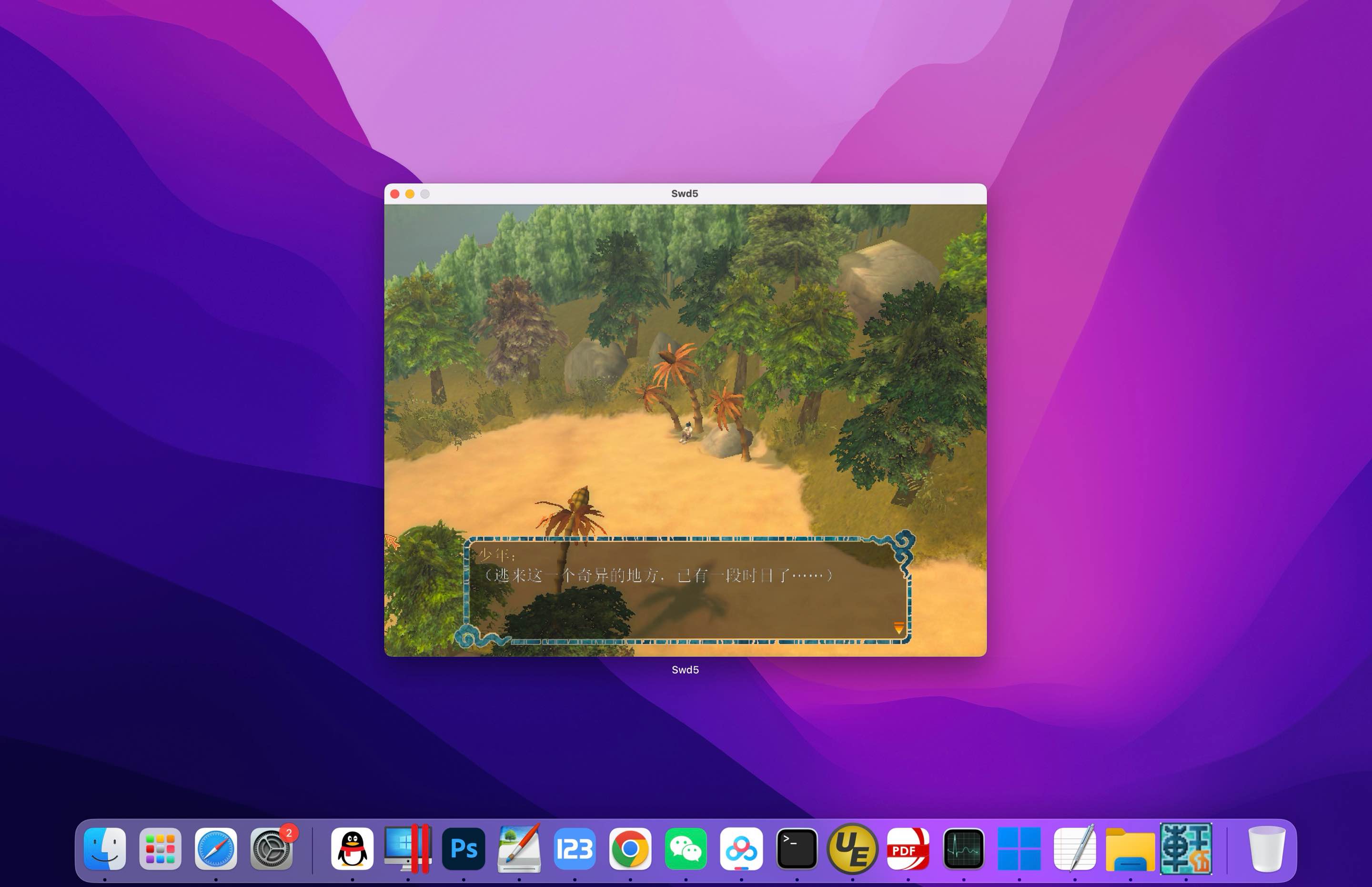Launch Safari from the dock
The height and width of the screenshot is (887, 1372).
216,848
